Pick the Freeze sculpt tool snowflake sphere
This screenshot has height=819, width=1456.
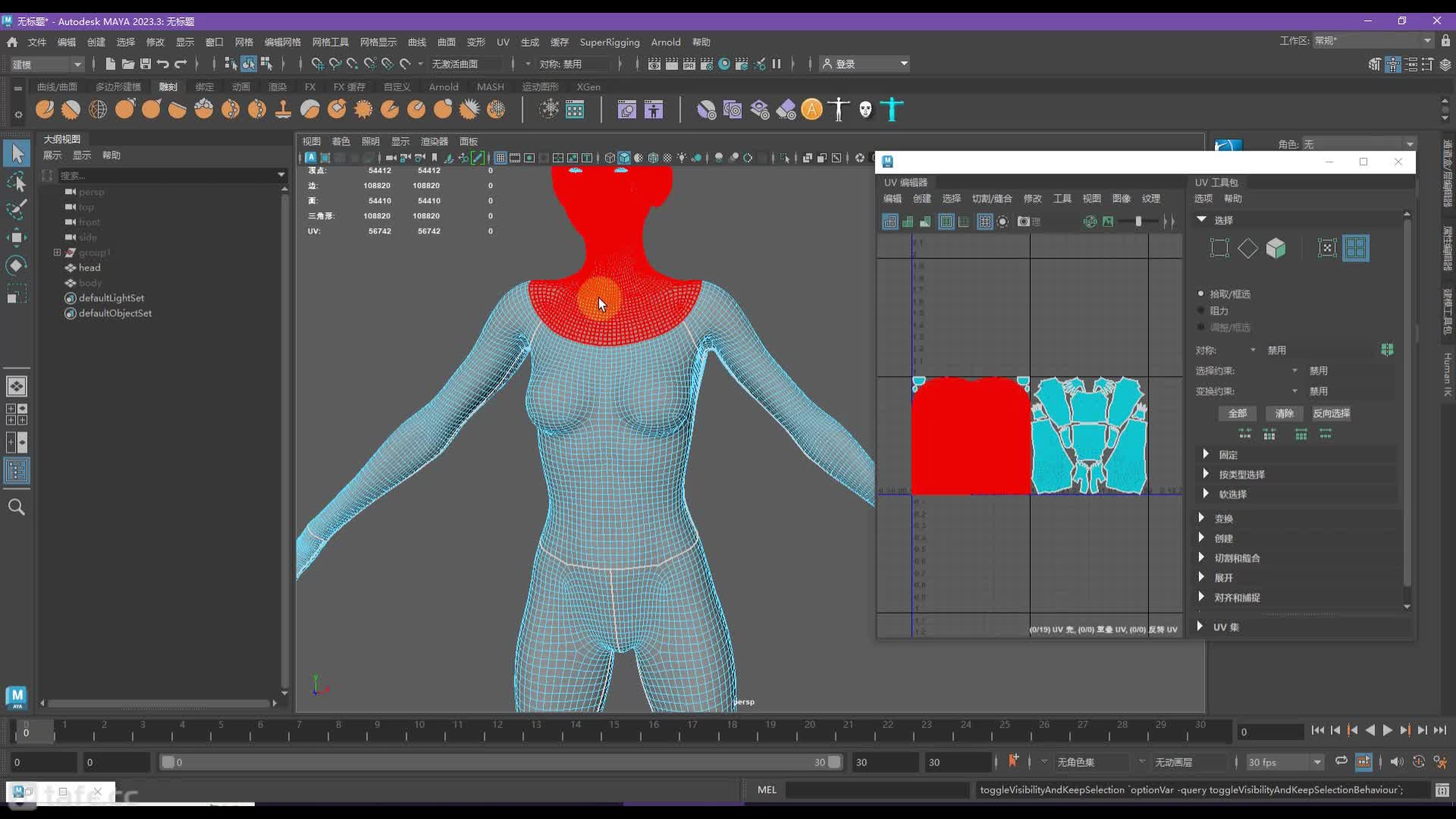[x=496, y=110]
